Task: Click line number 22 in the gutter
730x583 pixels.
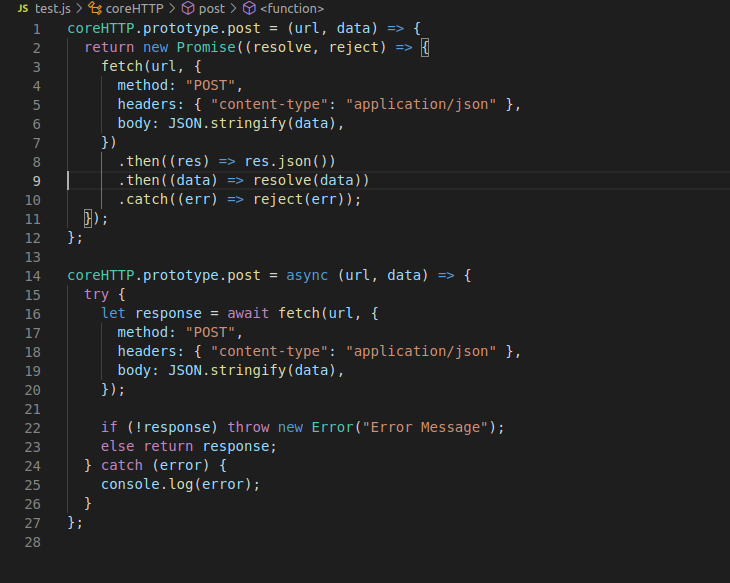Action: pyautogui.click(x=33, y=428)
